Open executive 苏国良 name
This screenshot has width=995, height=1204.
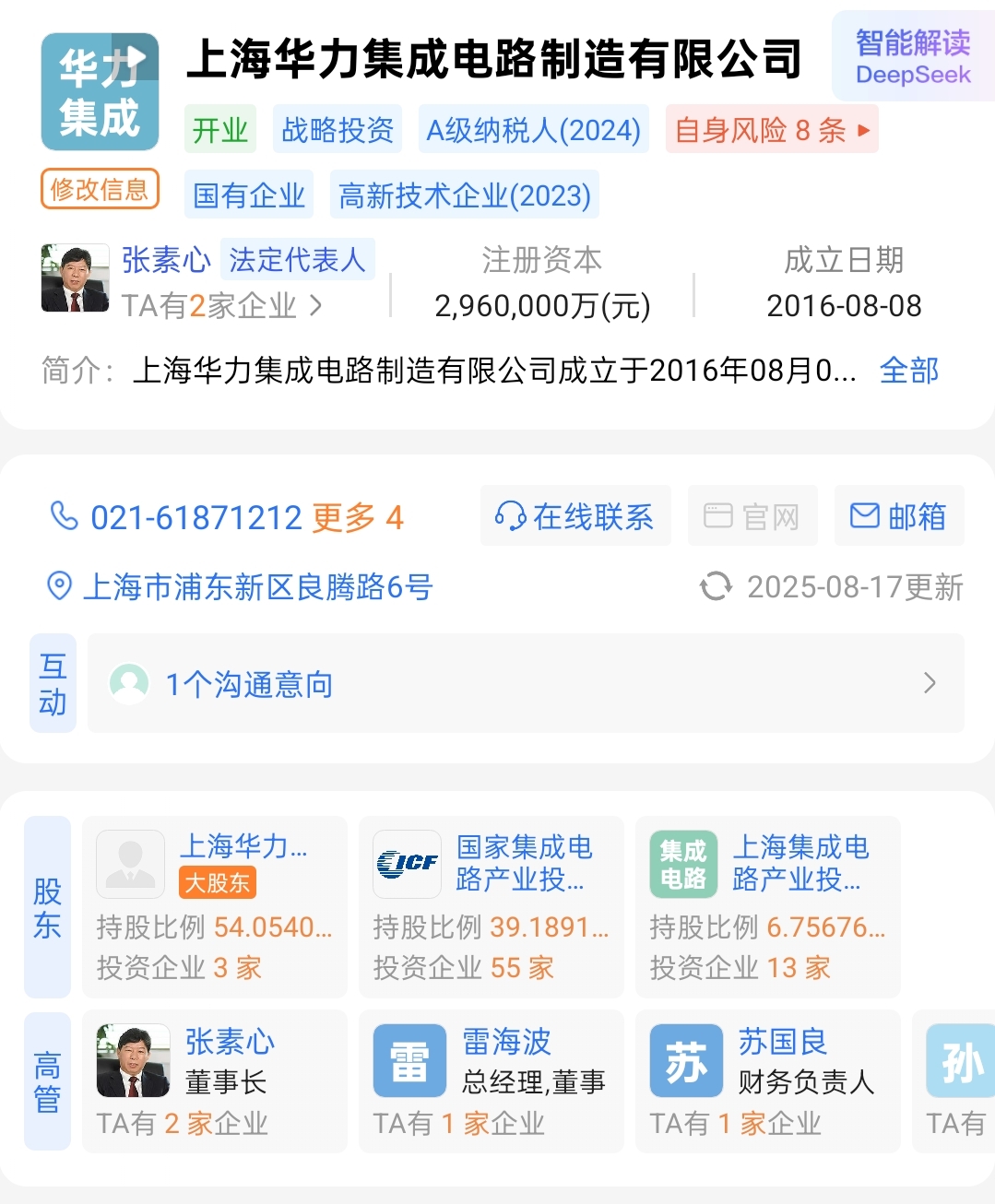tap(783, 1041)
